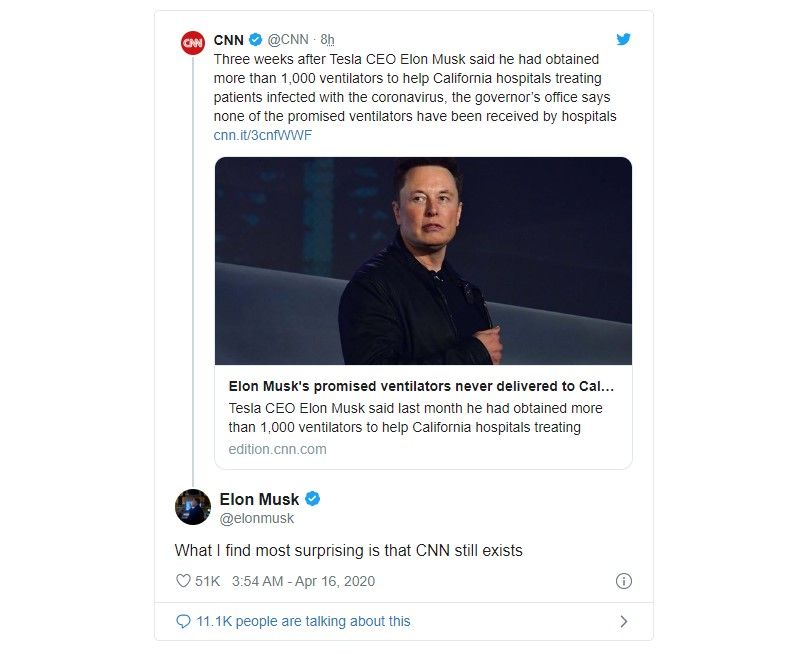The image size is (807, 653).
Task: Click the Twitter bird logo
Action: coord(624,40)
